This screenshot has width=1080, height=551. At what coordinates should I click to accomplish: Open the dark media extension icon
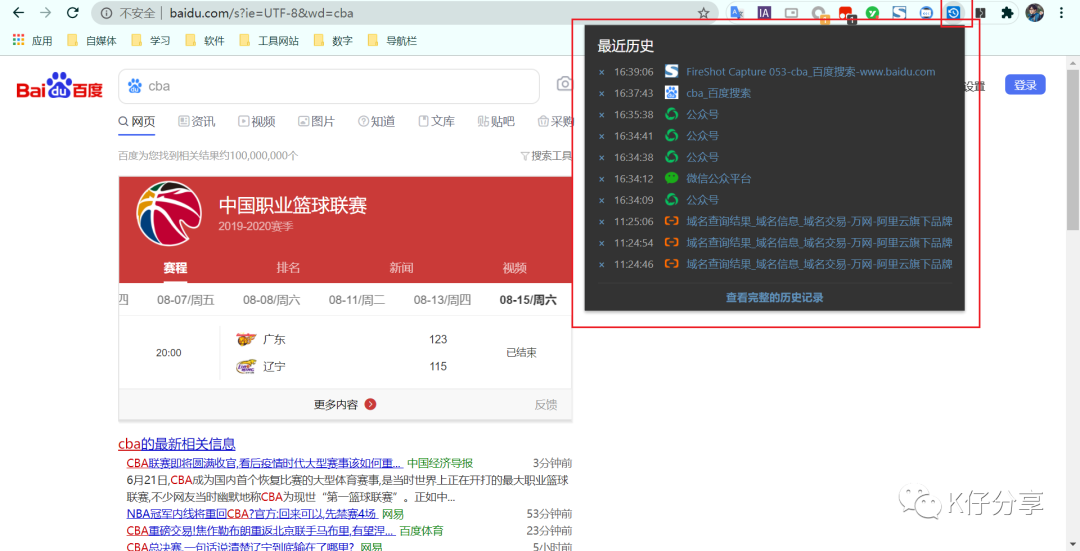pyautogui.click(x=980, y=12)
